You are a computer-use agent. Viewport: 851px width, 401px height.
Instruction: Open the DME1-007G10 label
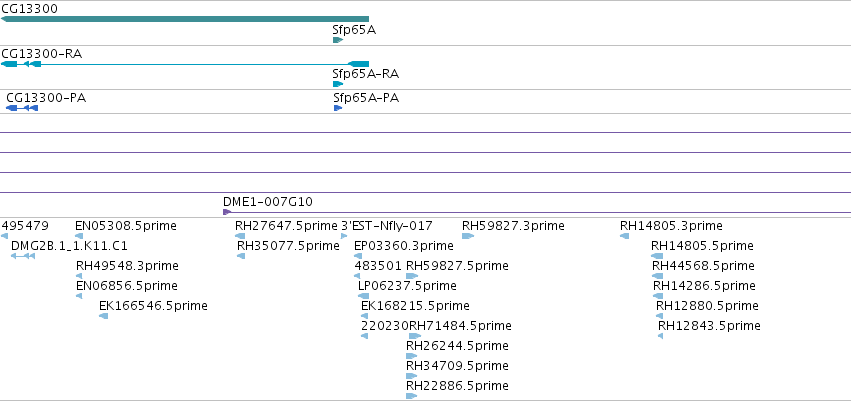268,202
